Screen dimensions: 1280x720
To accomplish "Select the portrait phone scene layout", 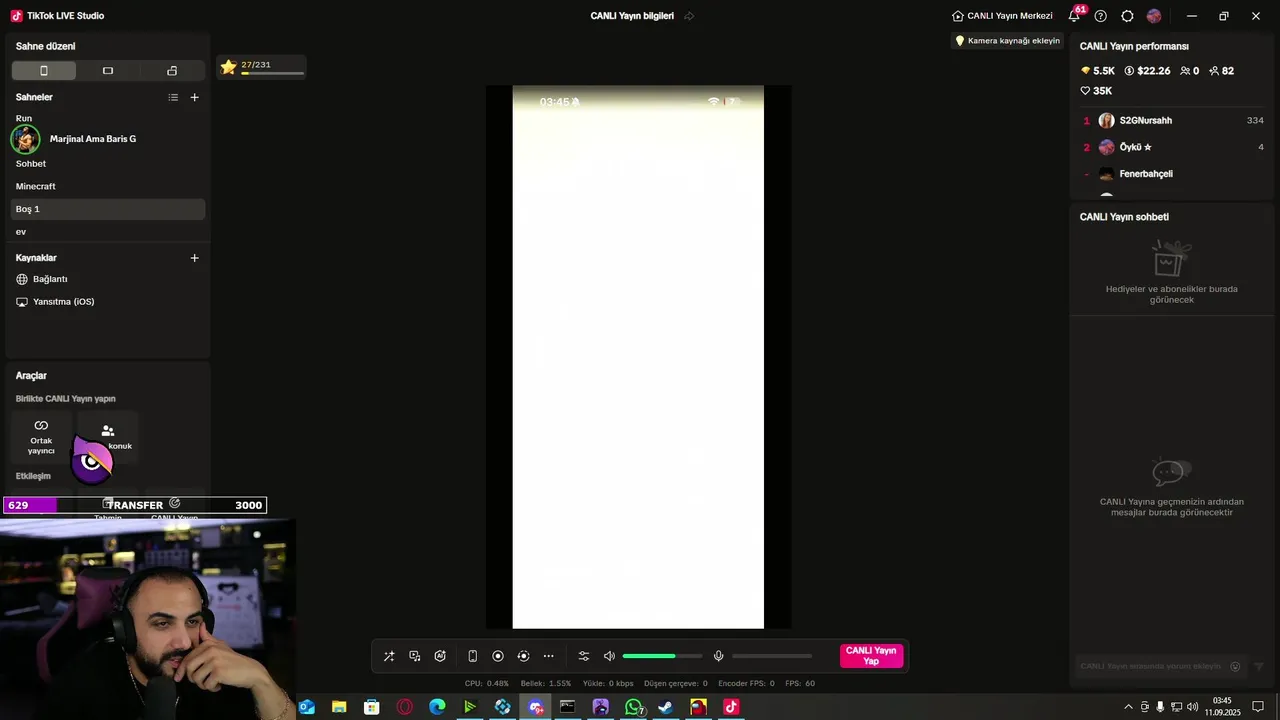I will coord(44,71).
